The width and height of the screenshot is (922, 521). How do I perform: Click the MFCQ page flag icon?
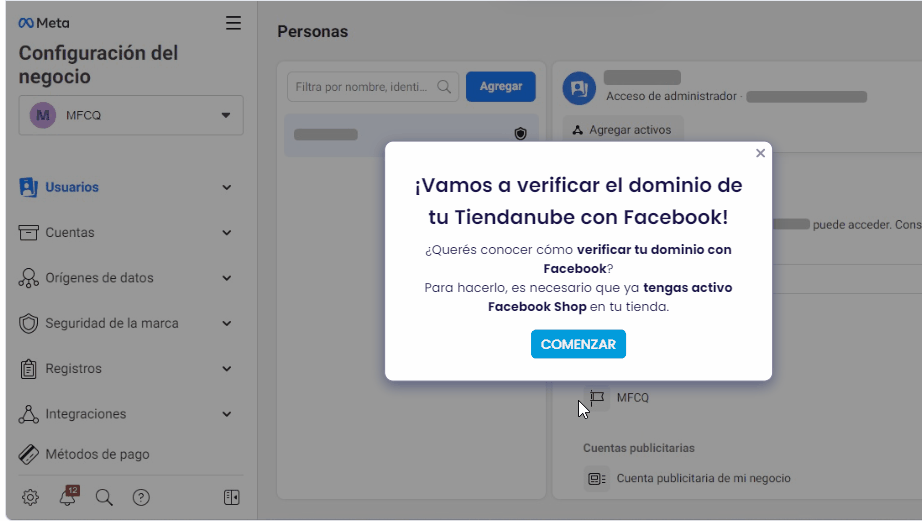click(597, 398)
